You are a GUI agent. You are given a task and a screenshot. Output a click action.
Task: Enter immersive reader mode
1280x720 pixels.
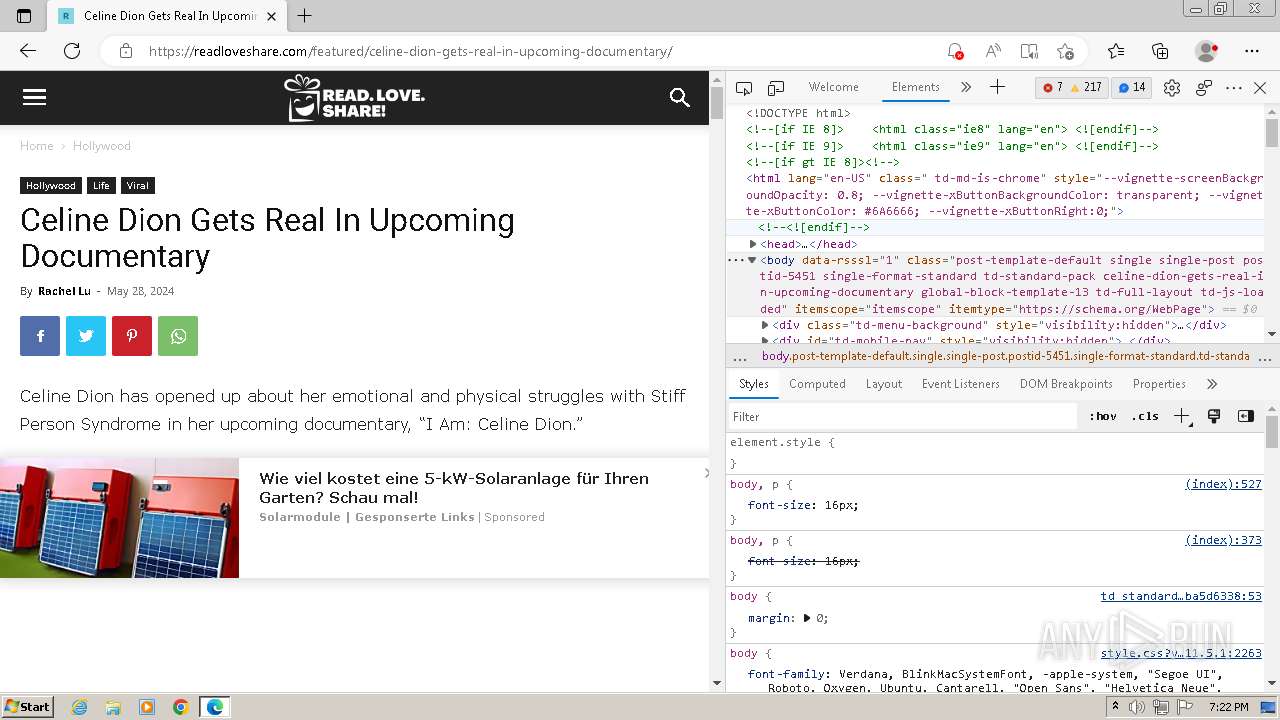(1029, 51)
